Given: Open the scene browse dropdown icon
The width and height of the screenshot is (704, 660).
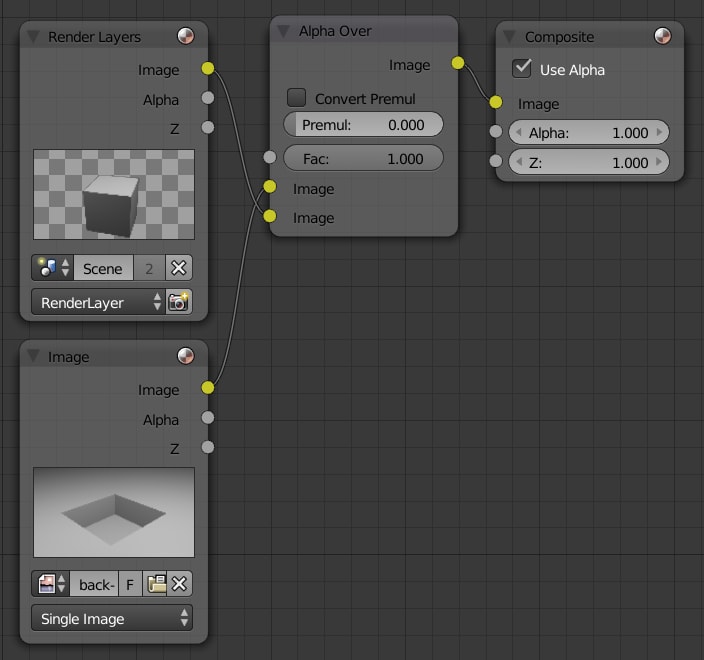Looking at the screenshot, I should [53, 268].
